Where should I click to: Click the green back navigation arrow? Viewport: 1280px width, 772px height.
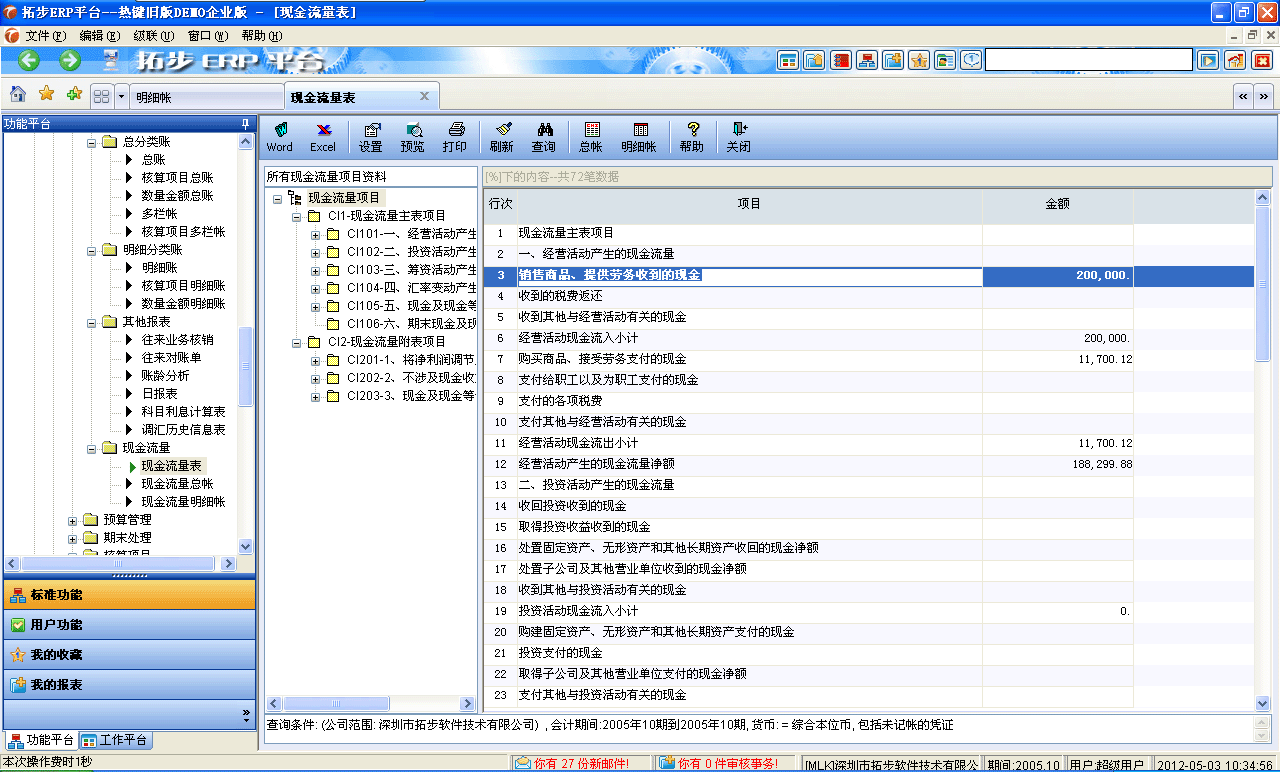click(28, 60)
